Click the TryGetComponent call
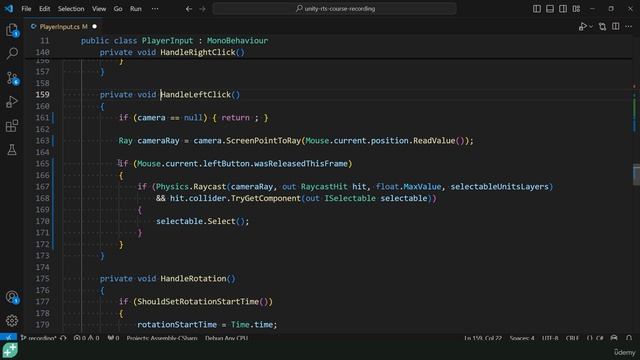 266,198
